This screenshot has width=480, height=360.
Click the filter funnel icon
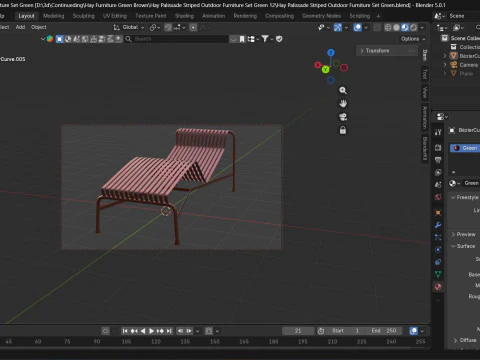pyautogui.click(x=265, y=39)
